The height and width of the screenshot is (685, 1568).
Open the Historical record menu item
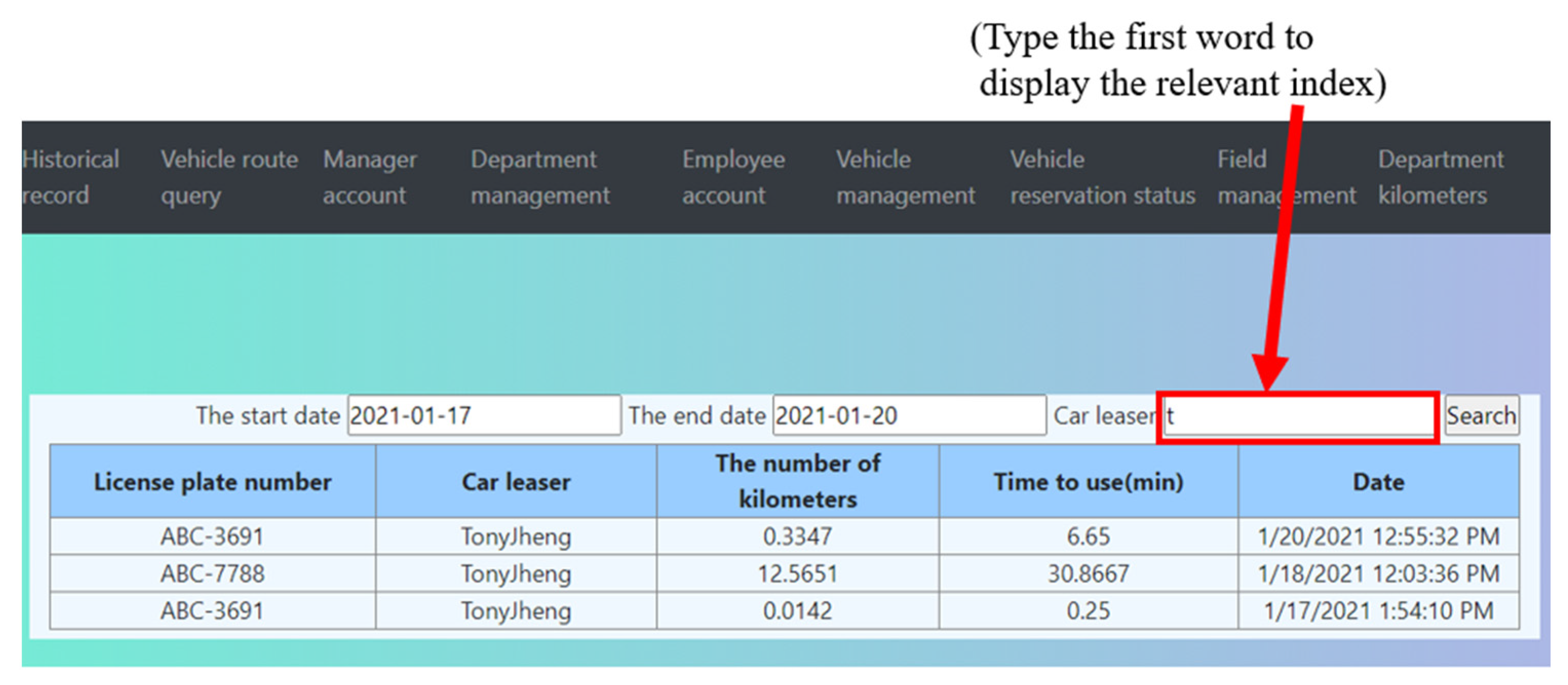coord(70,177)
